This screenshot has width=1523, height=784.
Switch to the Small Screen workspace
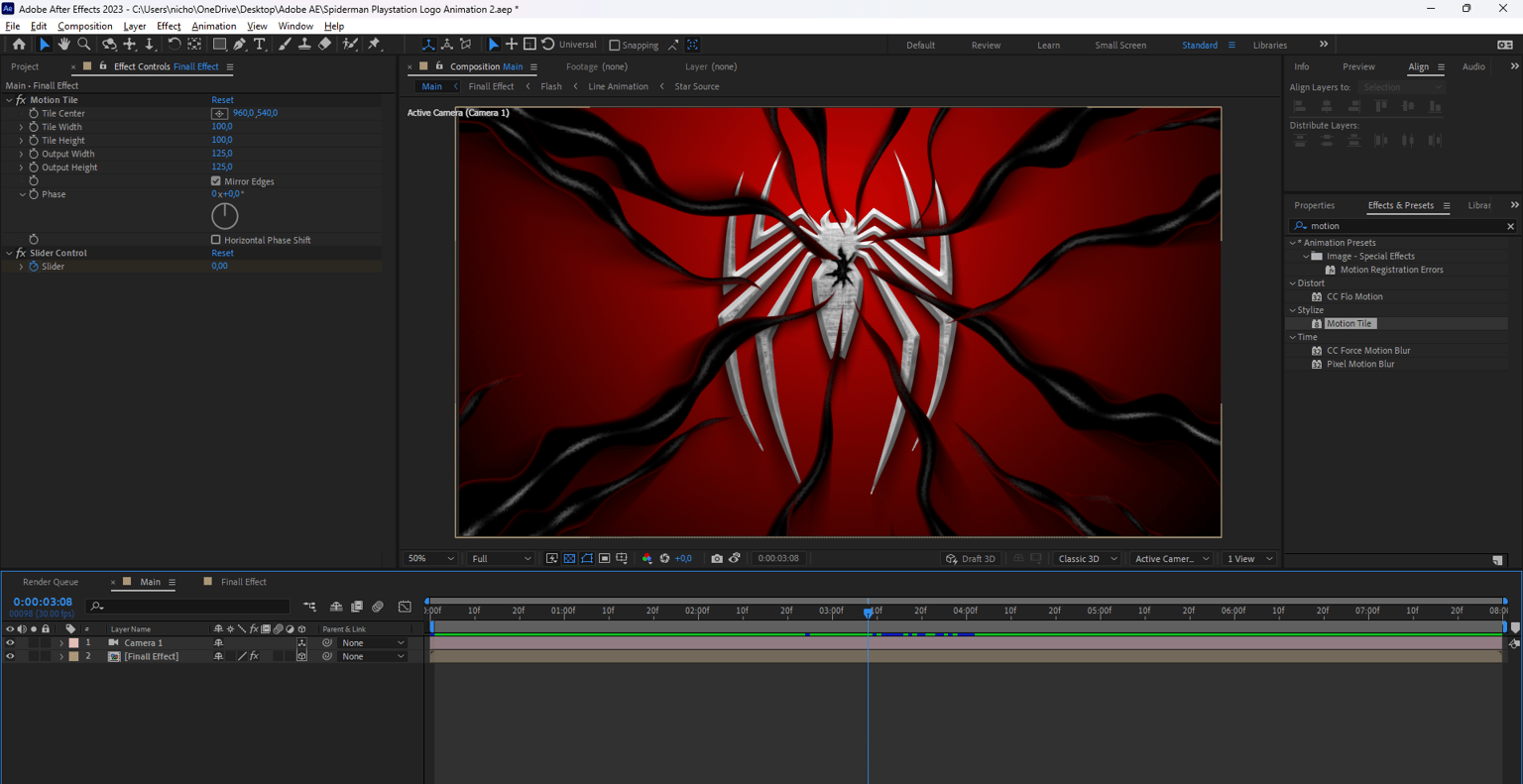pyautogui.click(x=1120, y=45)
